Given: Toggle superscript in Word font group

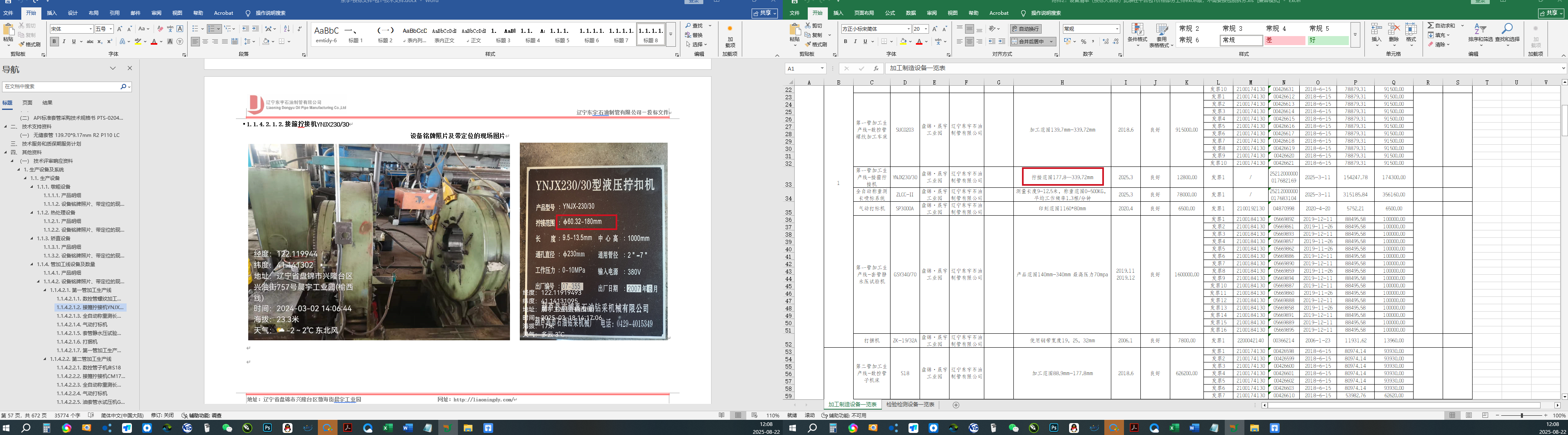Looking at the screenshot, I should click(109, 41).
